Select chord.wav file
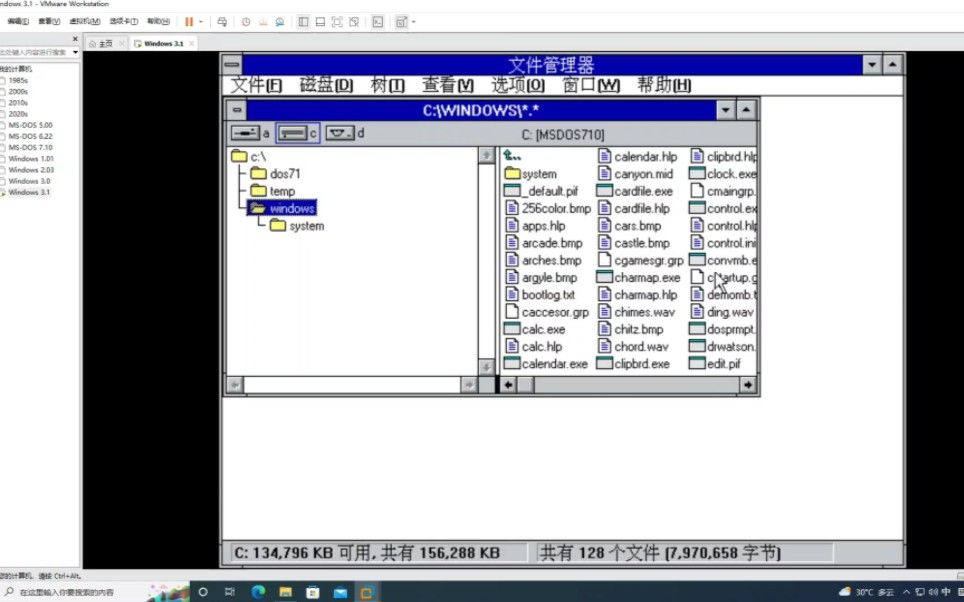Image resolution: width=964 pixels, height=602 pixels. (633, 346)
